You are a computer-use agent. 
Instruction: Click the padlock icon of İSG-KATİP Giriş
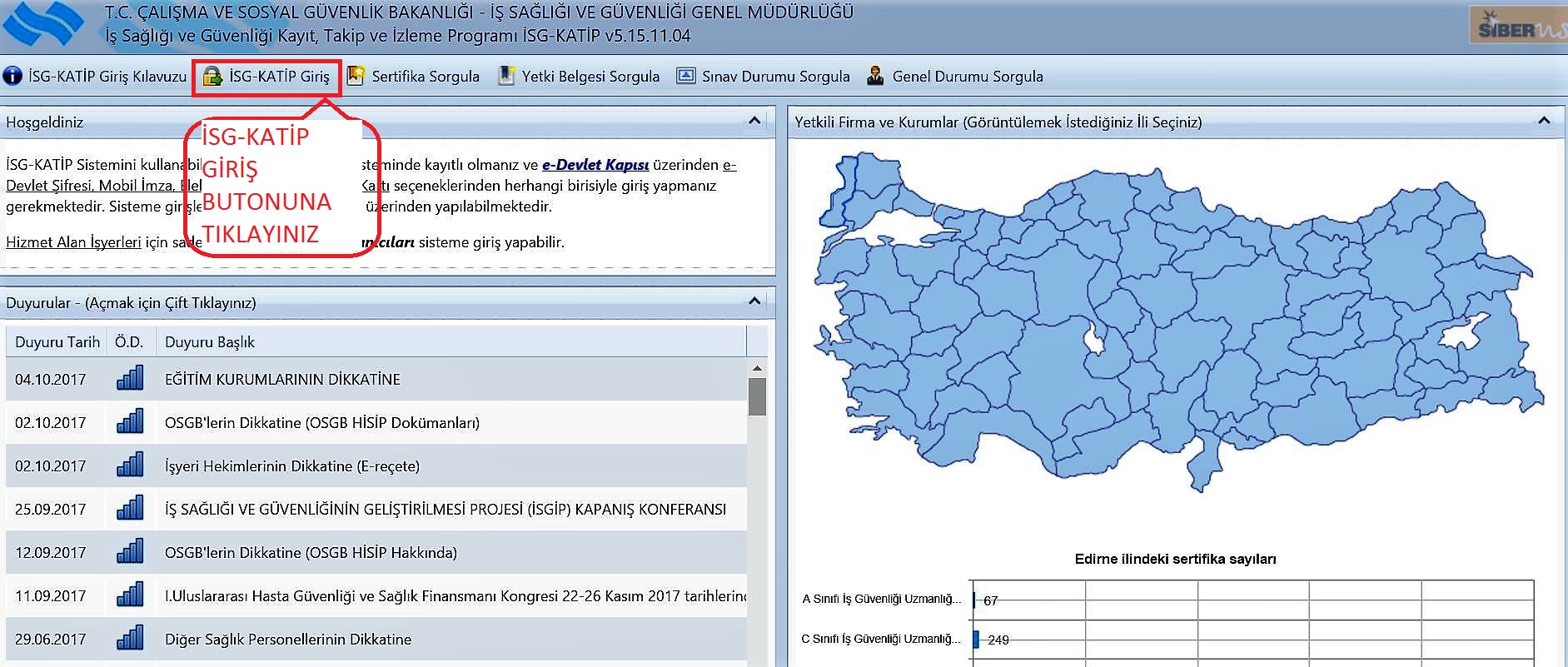212,77
